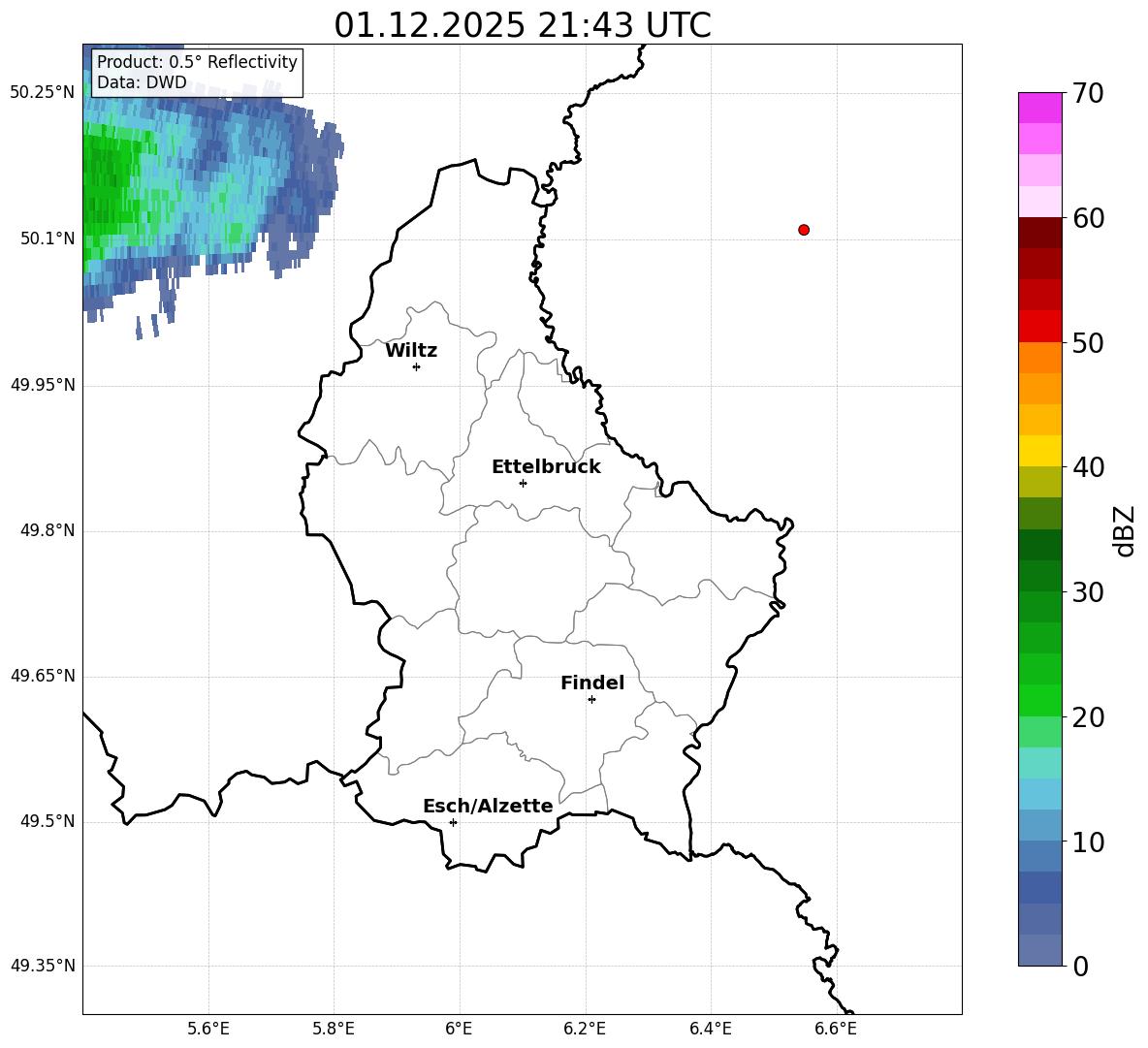Image resolution: width=1148 pixels, height=1048 pixels.
Task: Click the 49.35°N latitude label
Action: [x=43, y=966]
